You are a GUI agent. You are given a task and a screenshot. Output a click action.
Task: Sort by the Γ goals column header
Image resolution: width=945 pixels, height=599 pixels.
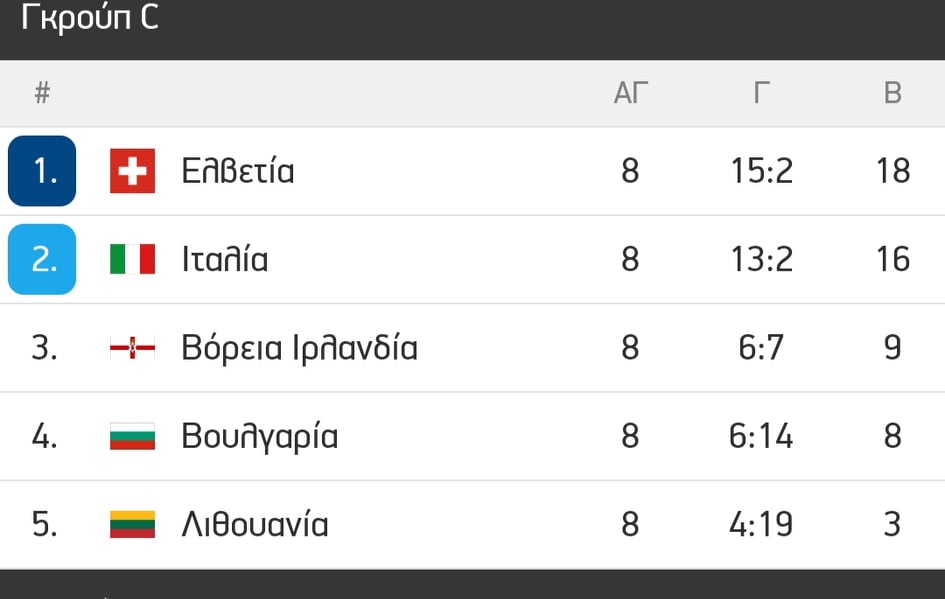click(x=761, y=93)
